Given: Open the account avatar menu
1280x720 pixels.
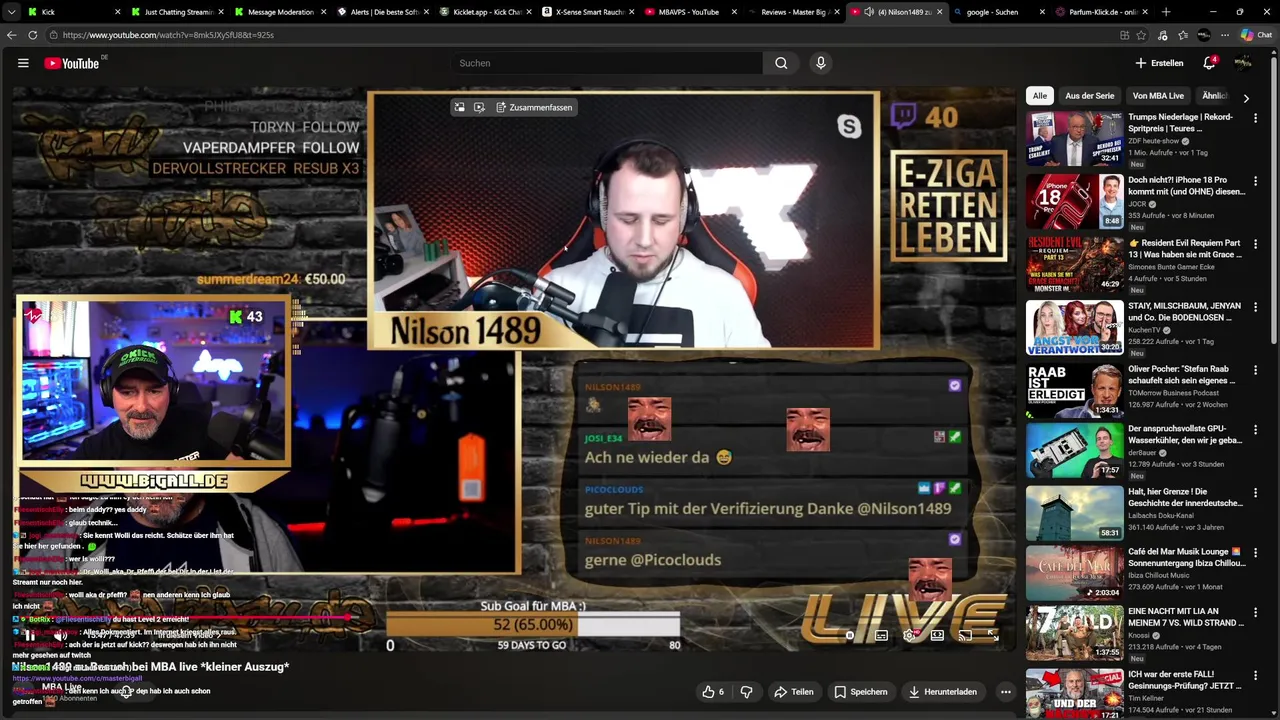Looking at the screenshot, I should tap(1243, 63).
